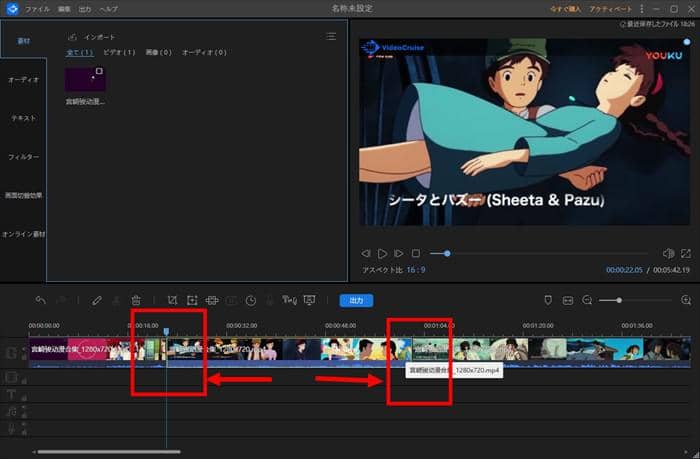
Task: Zoom out the timeline with minus magnifier
Action: [587, 300]
